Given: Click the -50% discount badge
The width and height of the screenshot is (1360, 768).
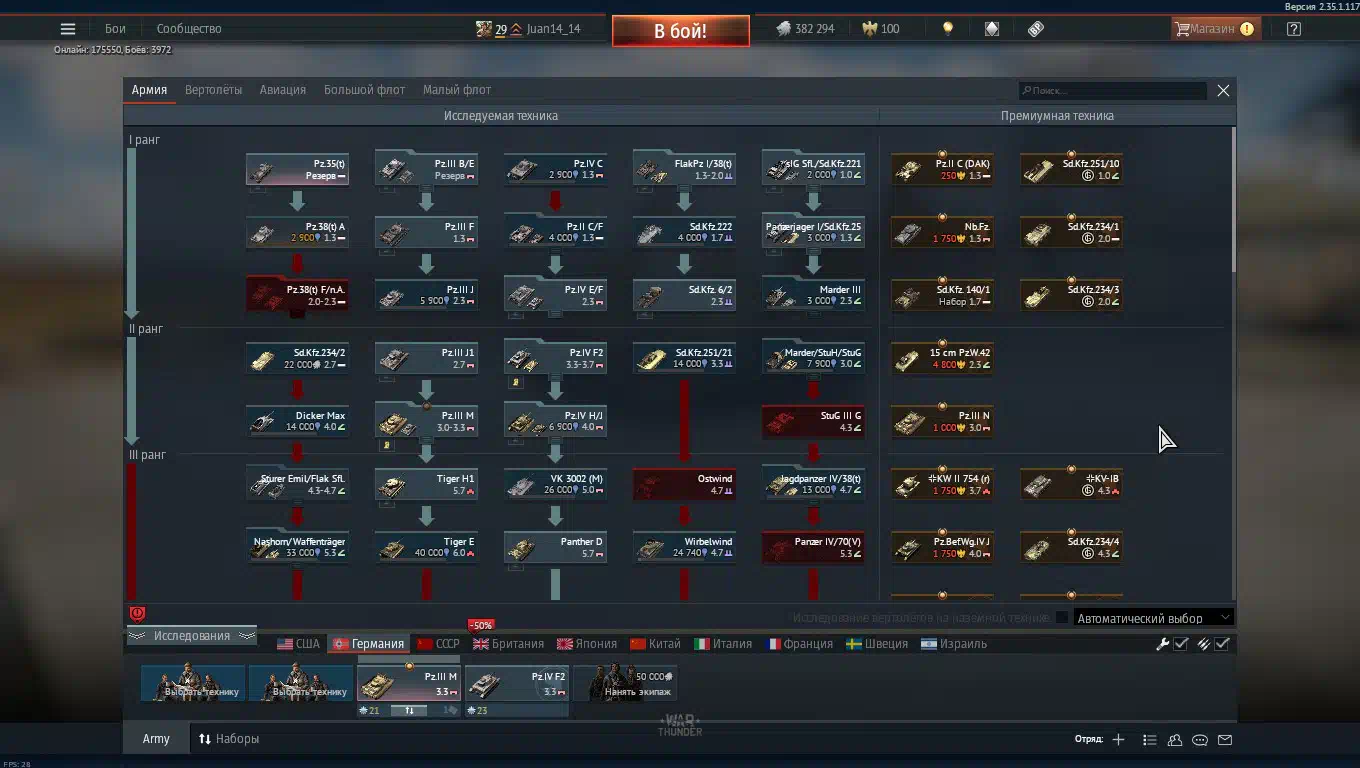Looking at the screenshot, I should click(x=481, y=626).
